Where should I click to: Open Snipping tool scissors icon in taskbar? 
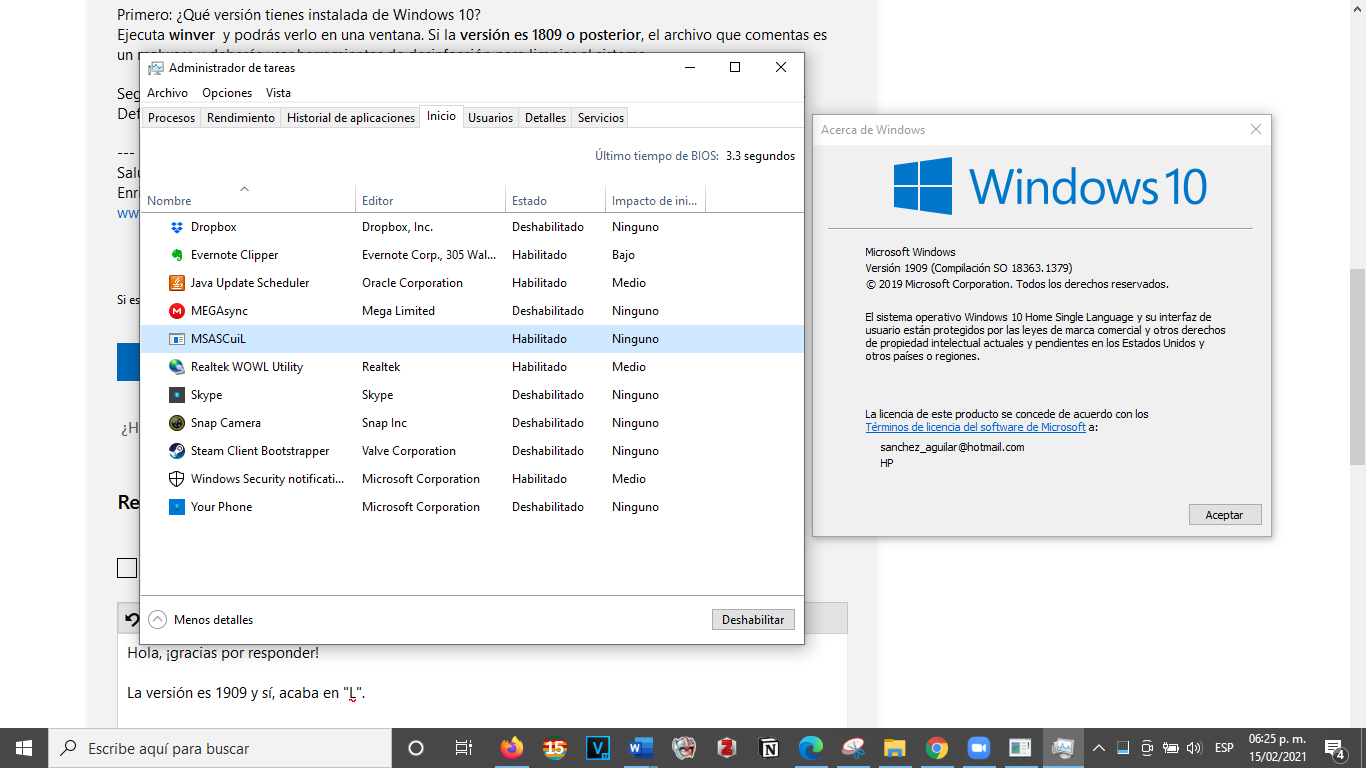853,748
